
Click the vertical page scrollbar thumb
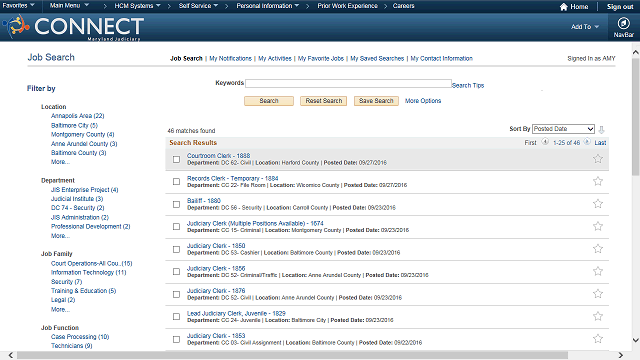coord(636,116)
